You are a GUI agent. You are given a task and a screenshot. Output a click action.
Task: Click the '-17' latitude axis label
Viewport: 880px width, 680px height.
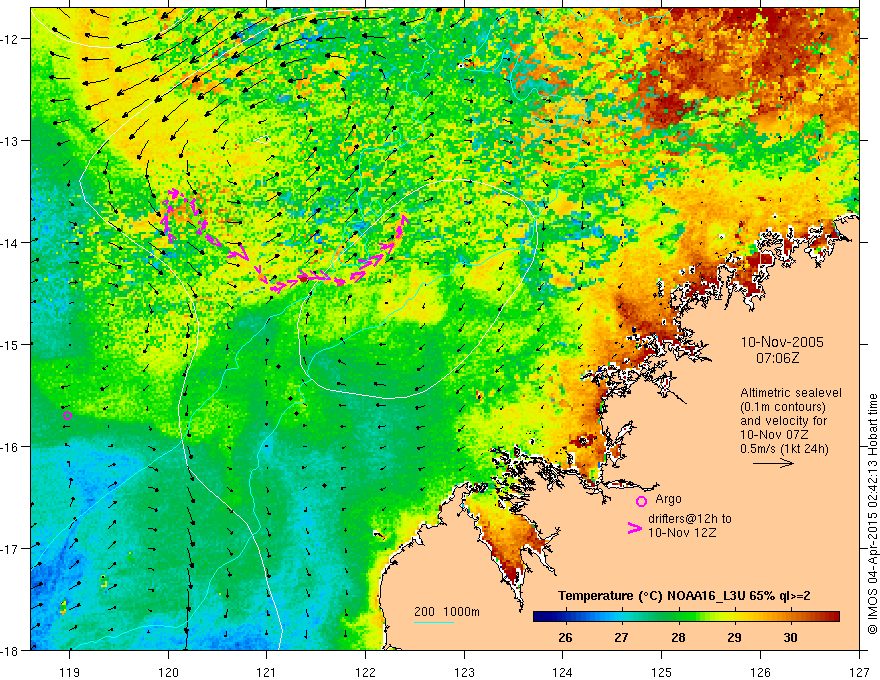click(11, 548)
